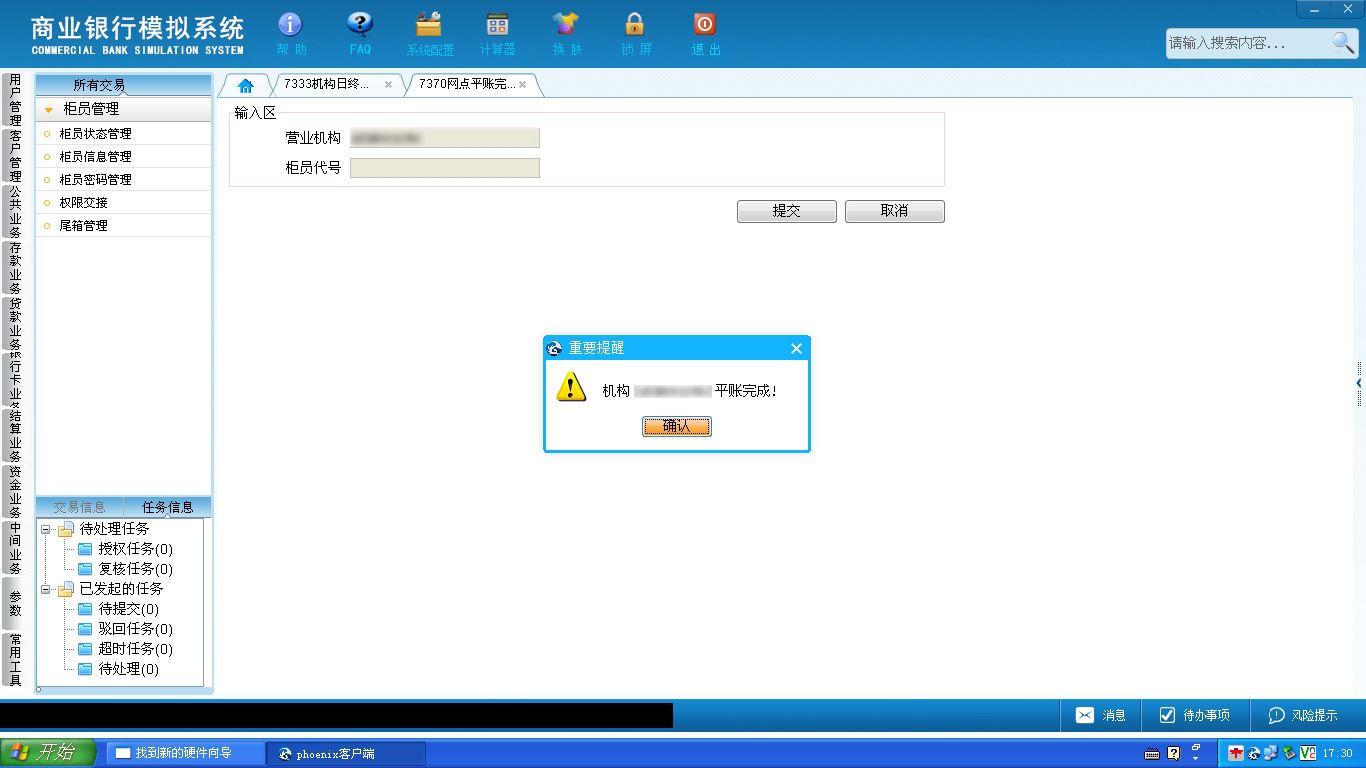This screenshot has width=1366, height=768.
Task: Select 授权任务(0) in task tree
Action: tap(125, 549)
